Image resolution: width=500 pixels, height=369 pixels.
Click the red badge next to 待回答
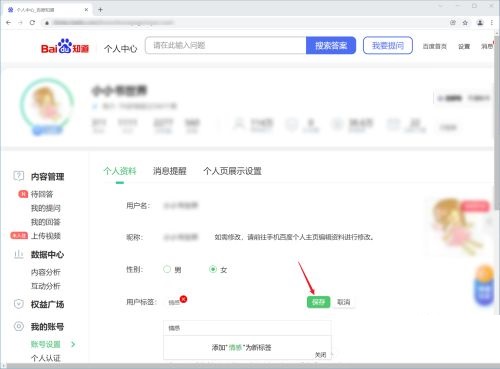pyautogui.click(x=23, y=194)
